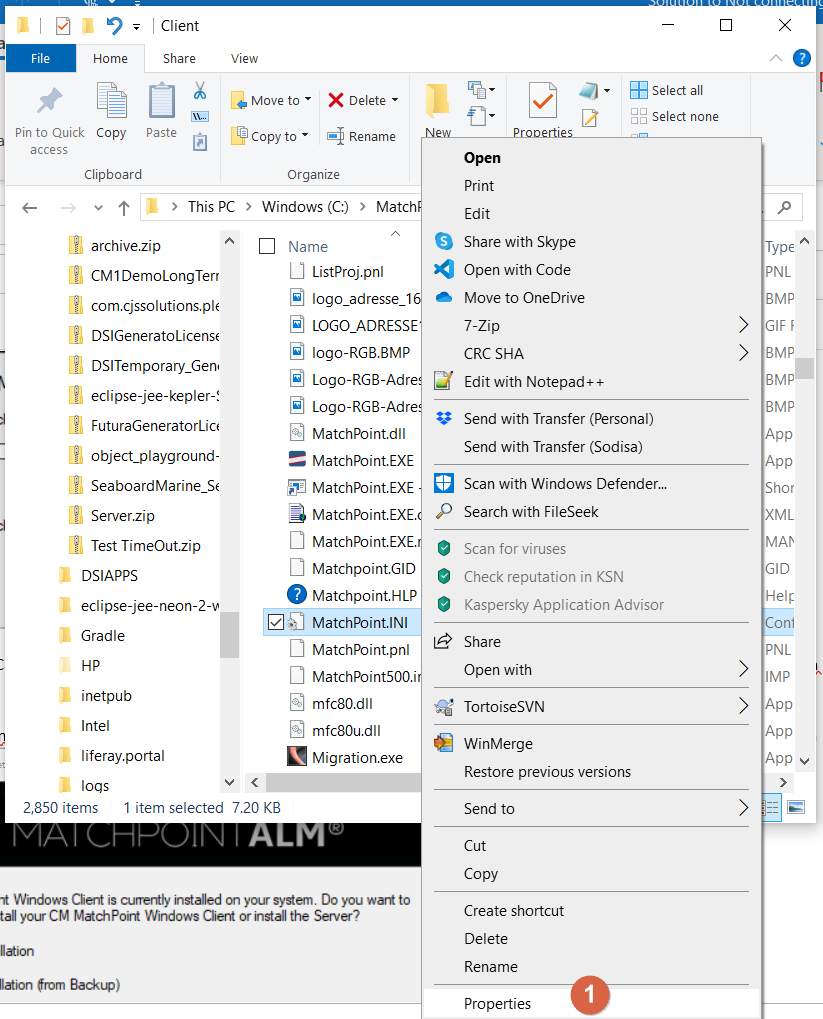823x1019 pixels.
Task: Click the Dropbox Transfer icon
Action: tap(444, 419)
